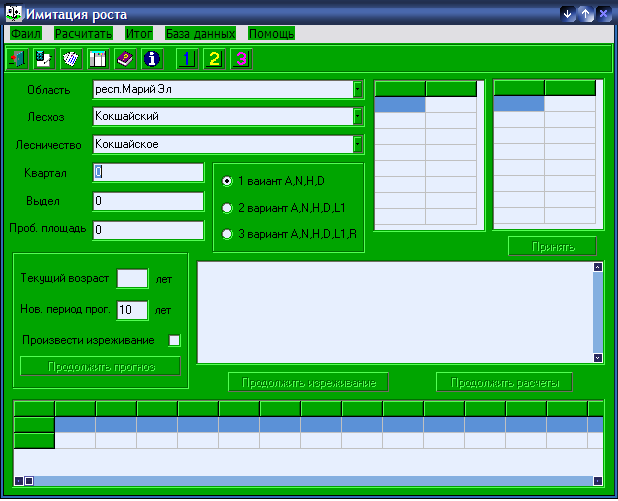This screenshot has height=501, width=618.
Task: Click the application icon in title bar
Action: pyautogui.click(x=14, y=14)
